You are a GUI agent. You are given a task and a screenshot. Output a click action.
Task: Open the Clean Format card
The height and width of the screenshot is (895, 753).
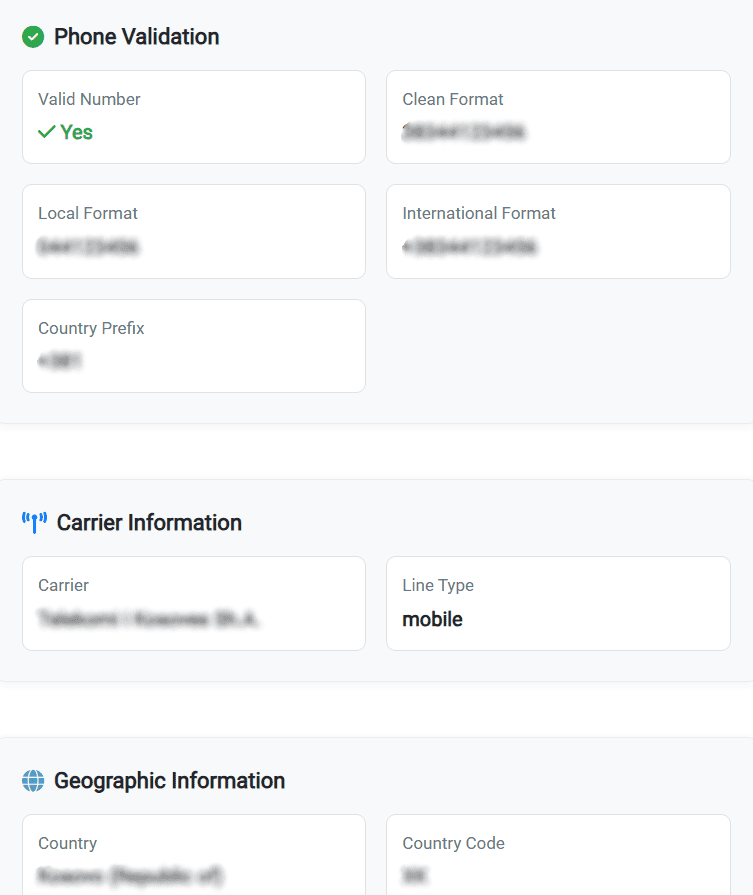[557, 116]
